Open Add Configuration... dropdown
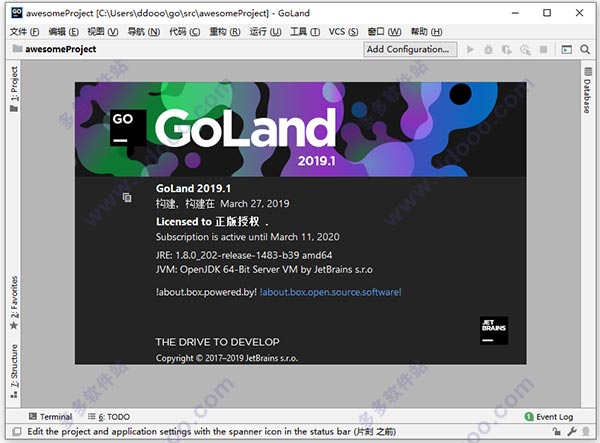Viewport: 600px width, 443px height. click(410, 49)
